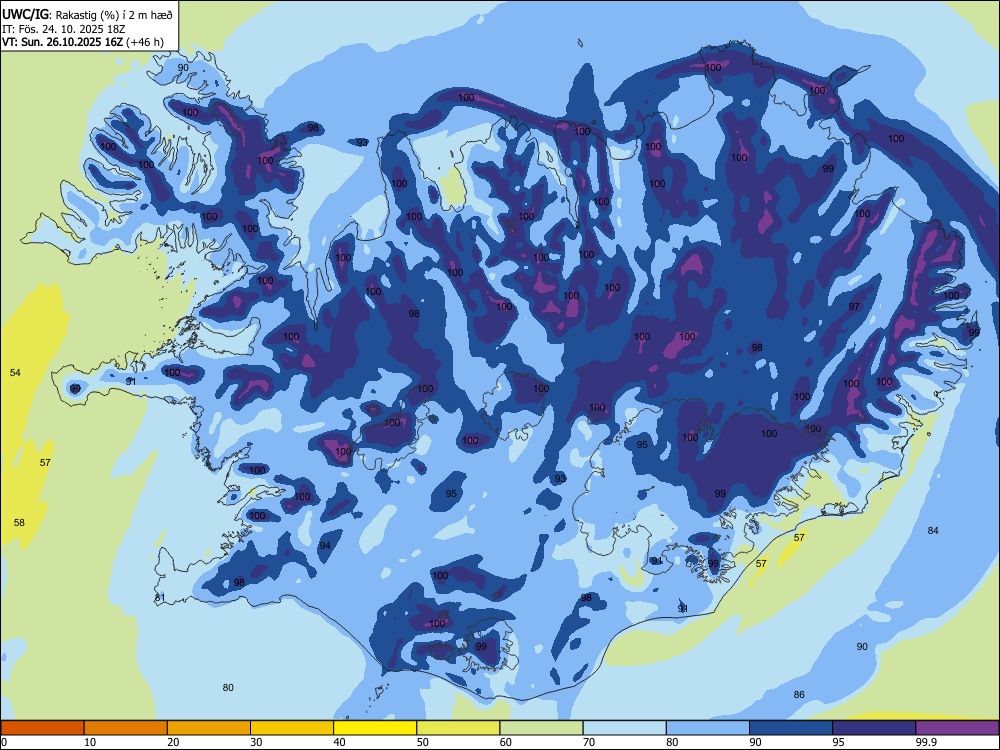Click the '70' legend tick label
The height and width of the screenshot is (750, 1000).
[x=589, y=742]
